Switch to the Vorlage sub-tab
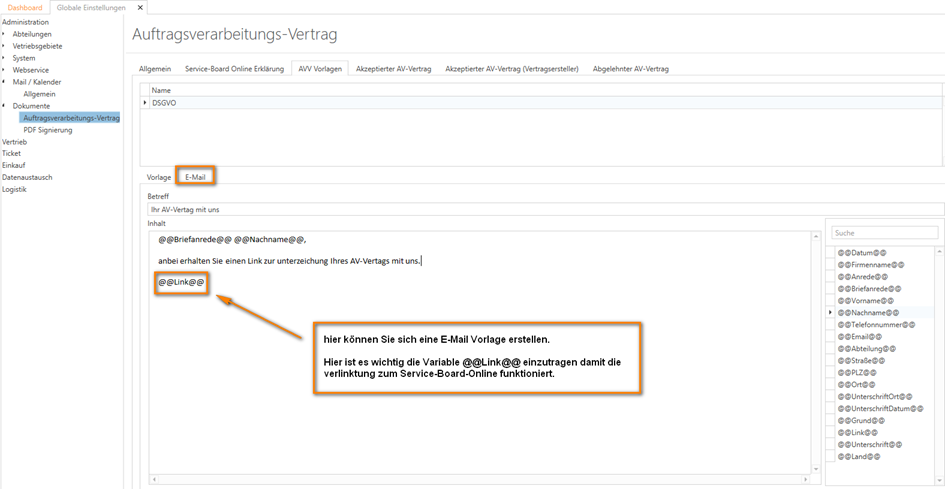This screenshot has height=489, width=945. click(158, 177)
